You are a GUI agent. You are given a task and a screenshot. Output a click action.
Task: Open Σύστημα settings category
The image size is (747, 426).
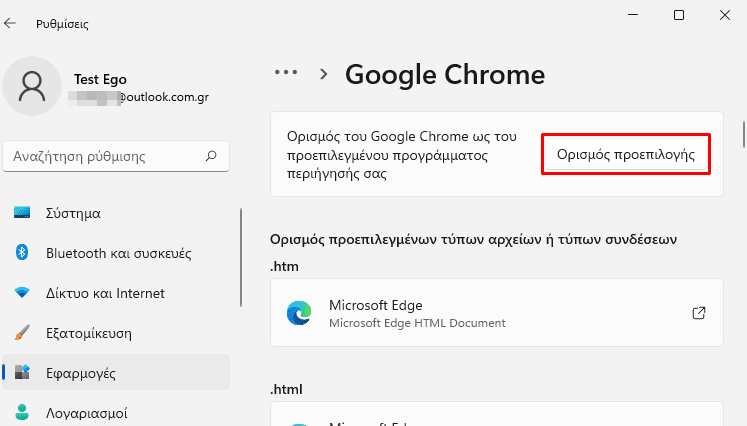click(116, 213)
